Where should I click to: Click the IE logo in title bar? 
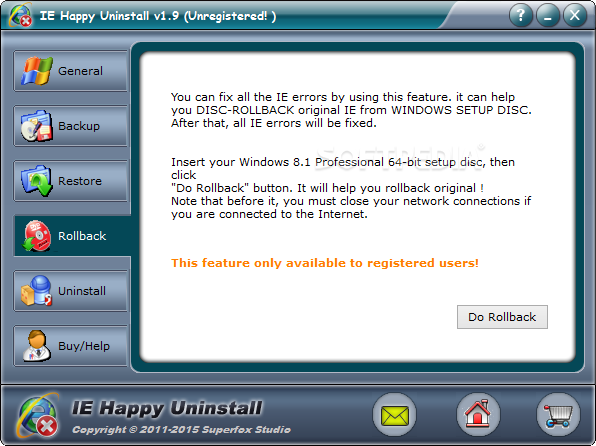21,16
